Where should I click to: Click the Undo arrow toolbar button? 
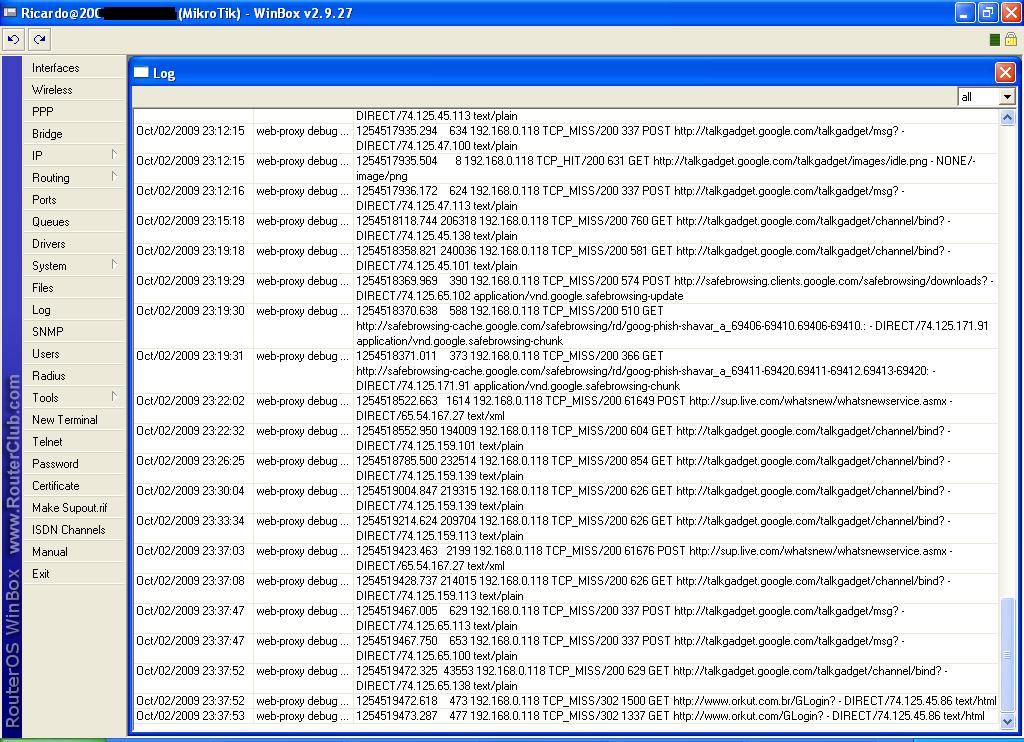click(x=12, y=39)
